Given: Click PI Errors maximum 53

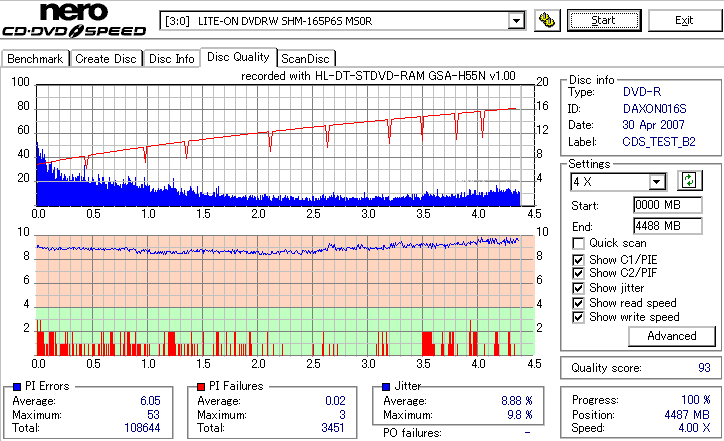Looking at the screenshot, I should [x=153, y=415].
